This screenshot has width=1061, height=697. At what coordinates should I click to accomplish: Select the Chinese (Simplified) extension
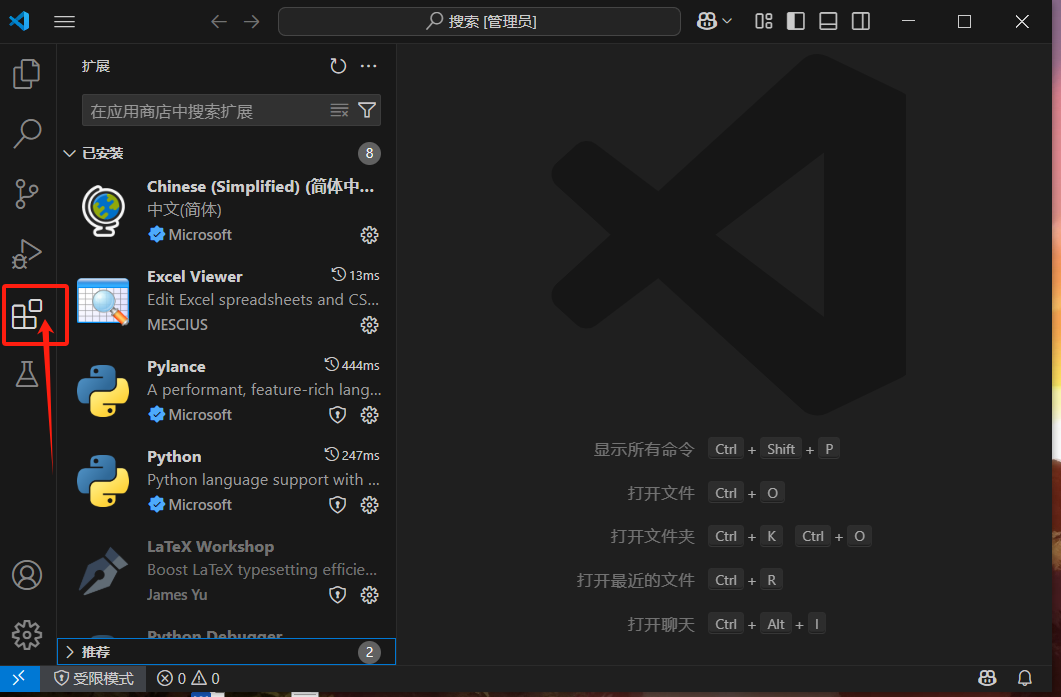click(x=227, y=210)
